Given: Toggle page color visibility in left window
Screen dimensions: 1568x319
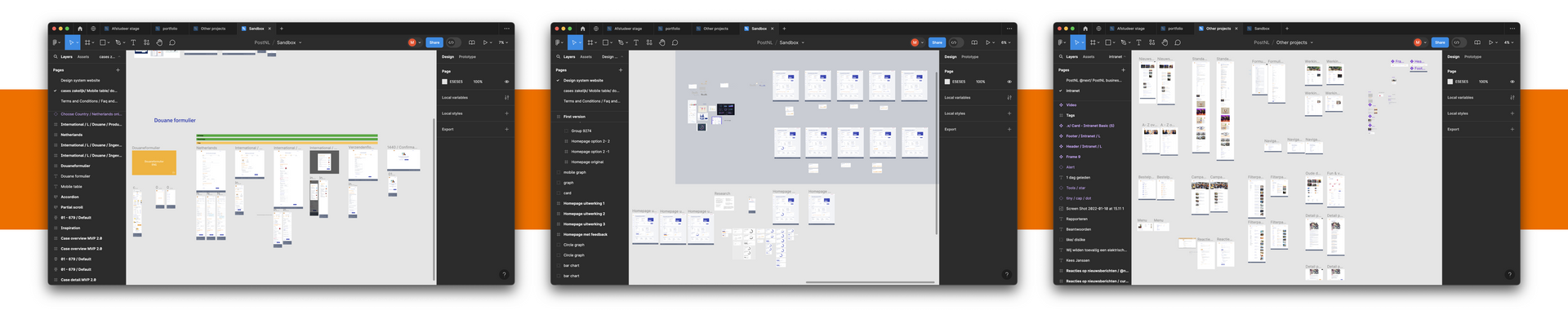Looking at the screenshot, I should pyautogui.click(x=506, y=82).
